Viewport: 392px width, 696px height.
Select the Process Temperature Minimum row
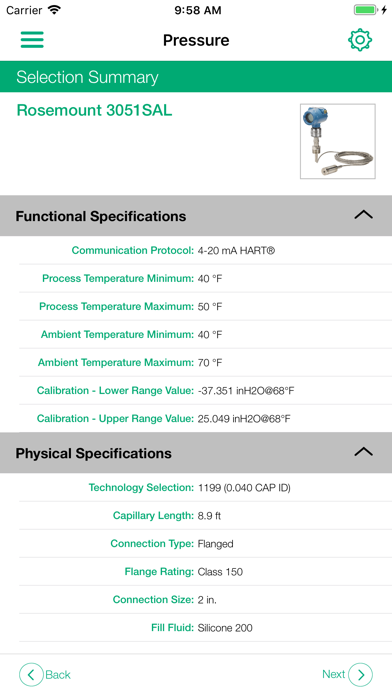point(205,278)
